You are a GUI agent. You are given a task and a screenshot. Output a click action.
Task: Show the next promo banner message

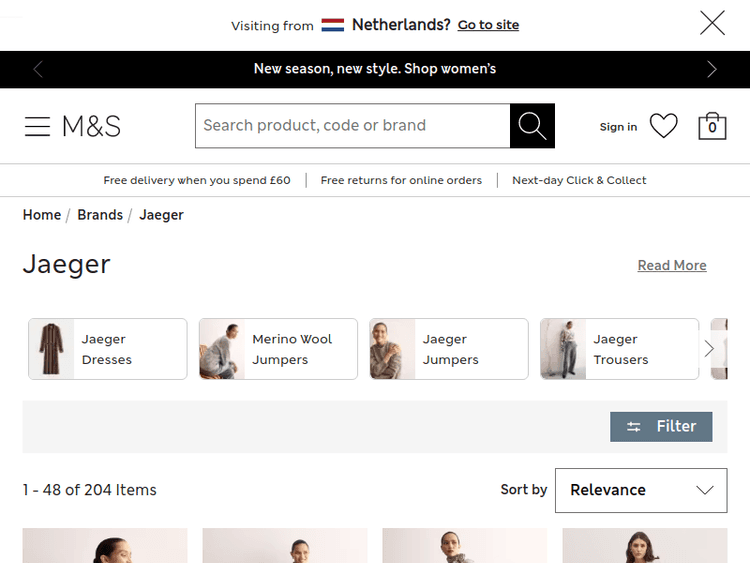coord(712,69)
